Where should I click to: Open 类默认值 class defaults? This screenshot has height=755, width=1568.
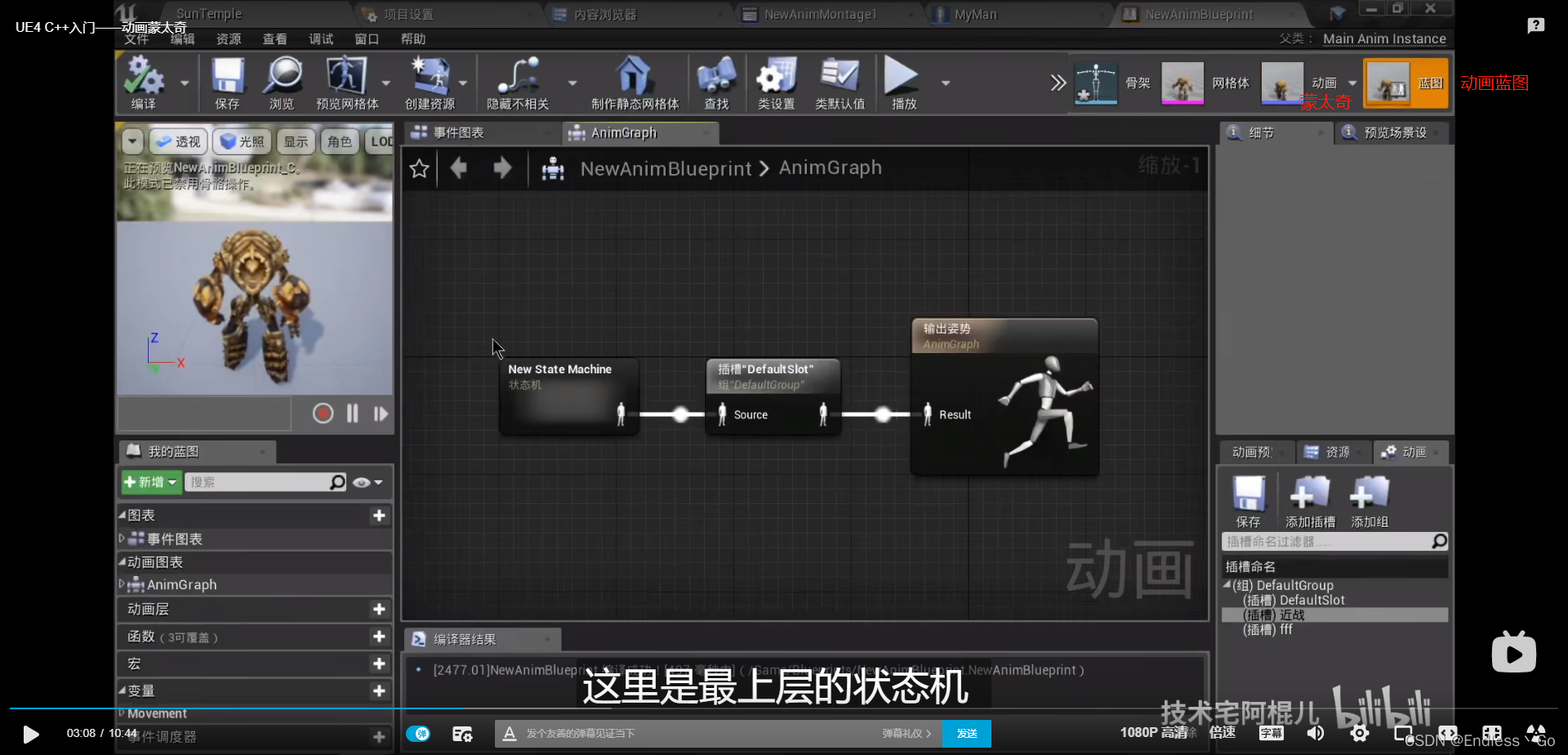[840, 83]
